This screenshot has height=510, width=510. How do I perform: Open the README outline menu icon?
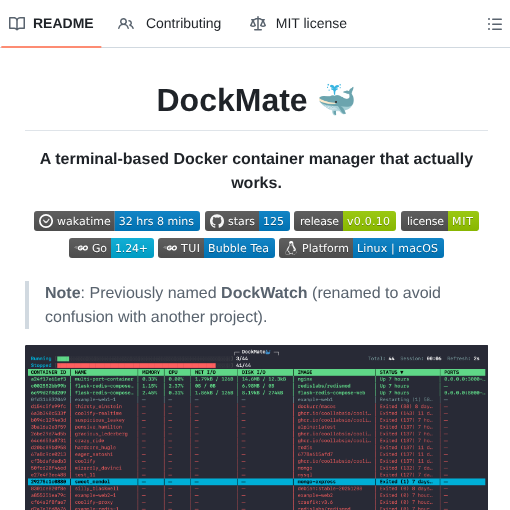495,24
